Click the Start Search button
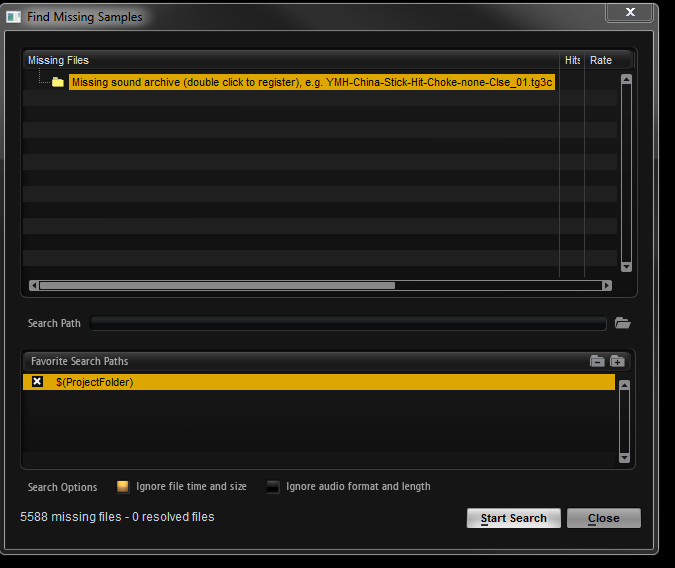 coord(514,518)
